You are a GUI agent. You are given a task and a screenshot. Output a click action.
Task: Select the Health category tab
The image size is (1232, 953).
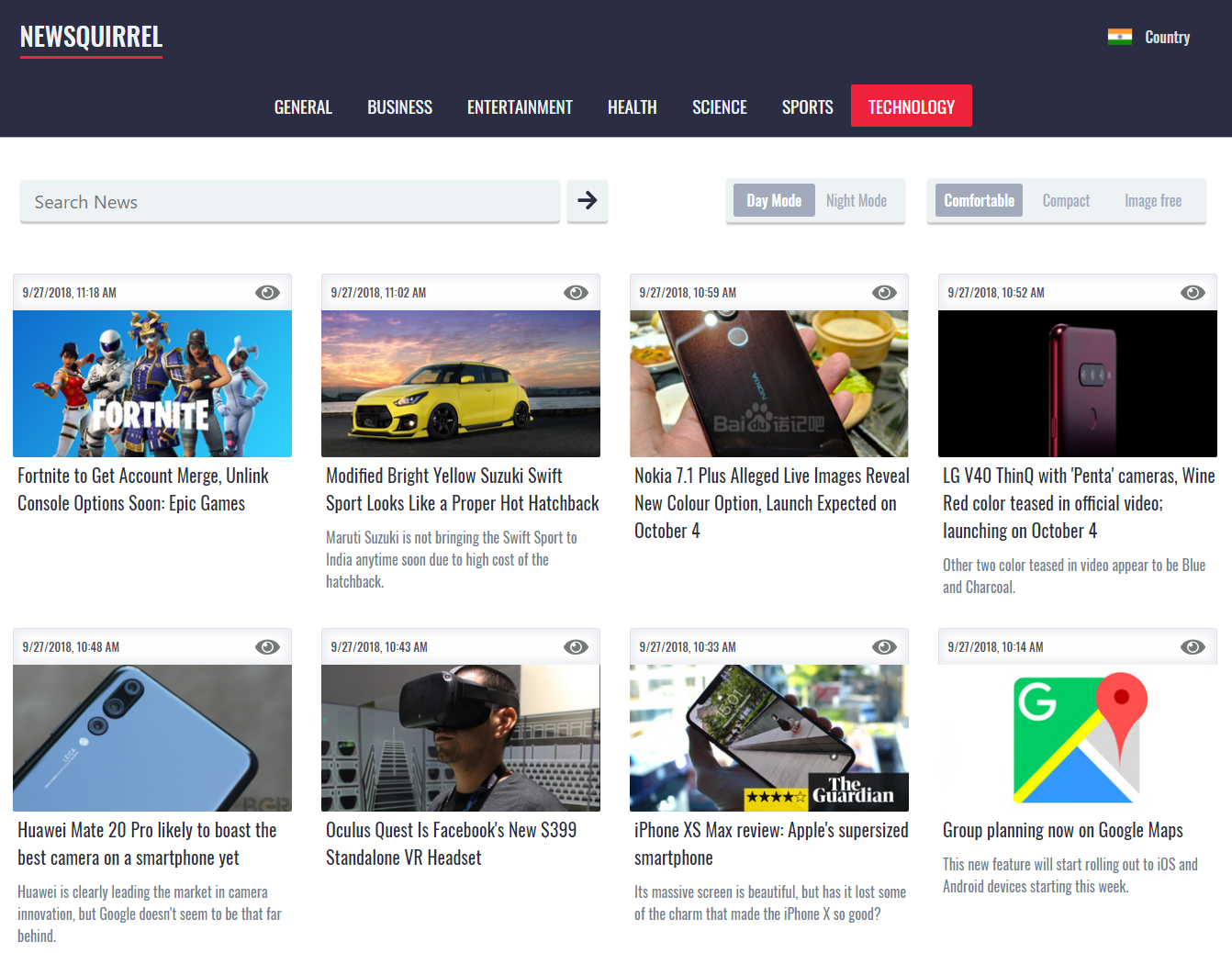pos(633,107)
